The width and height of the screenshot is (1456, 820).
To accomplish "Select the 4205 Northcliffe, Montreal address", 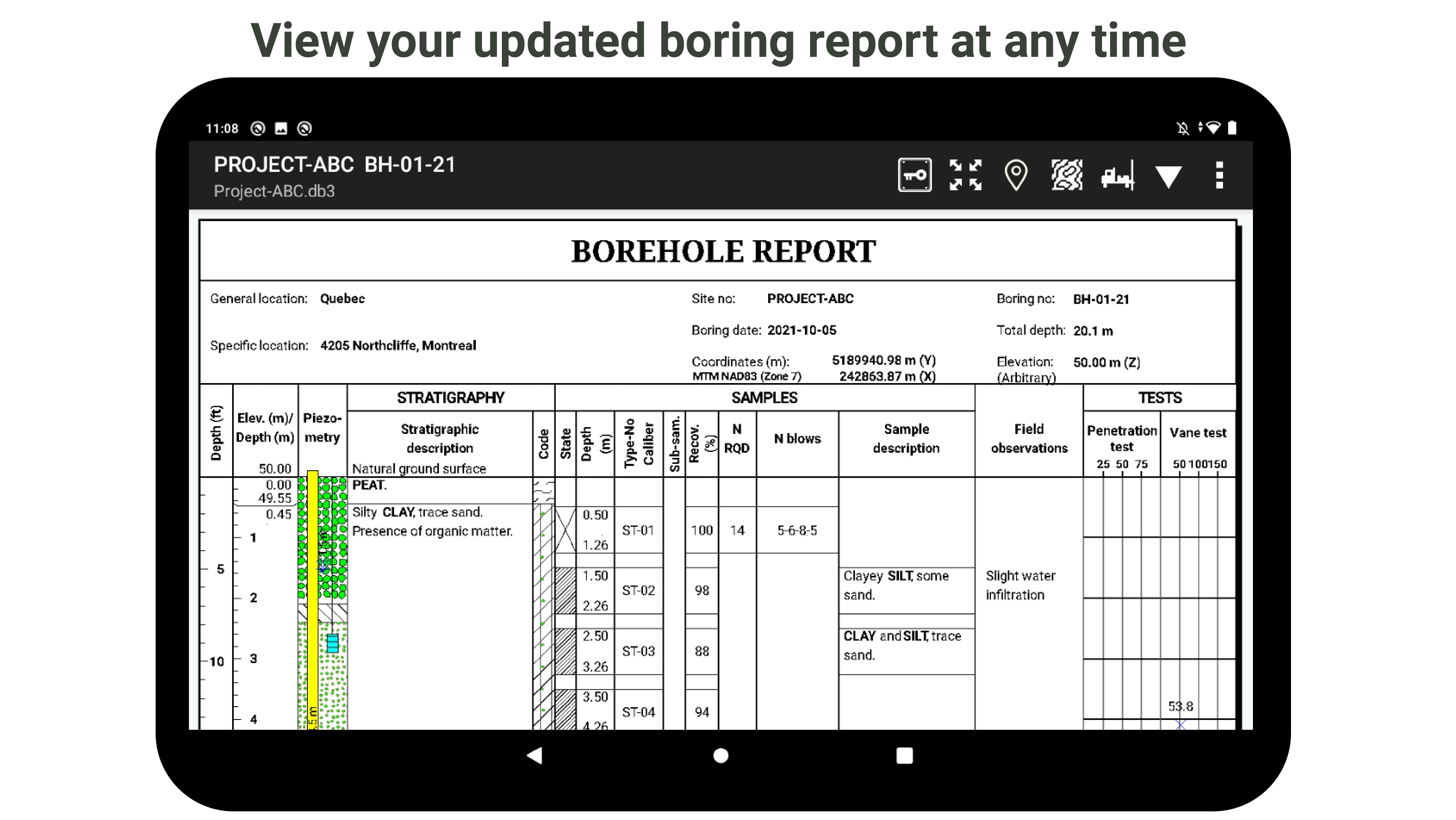I will coord(398,345).
